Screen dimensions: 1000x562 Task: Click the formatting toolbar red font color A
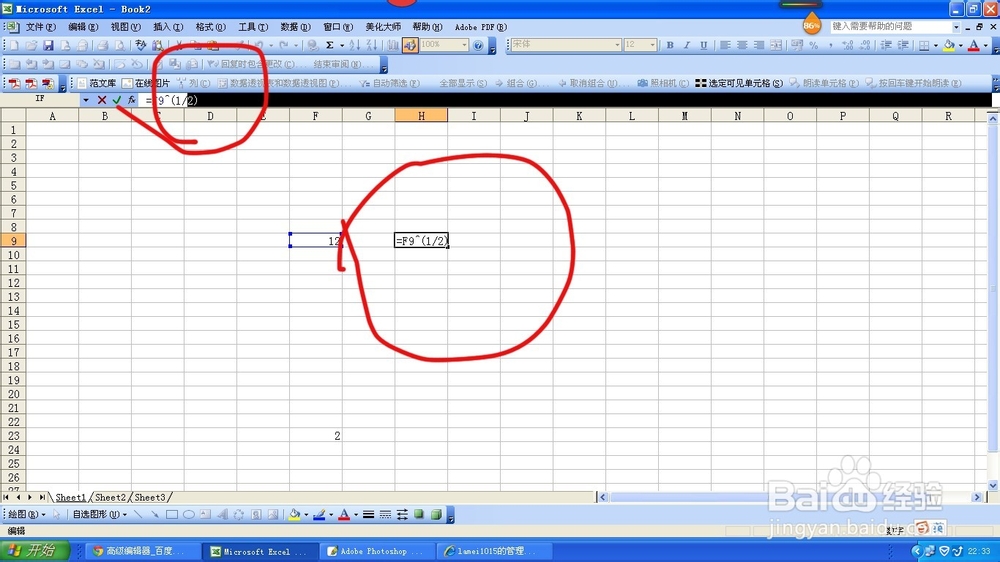[x=973, y=45]
